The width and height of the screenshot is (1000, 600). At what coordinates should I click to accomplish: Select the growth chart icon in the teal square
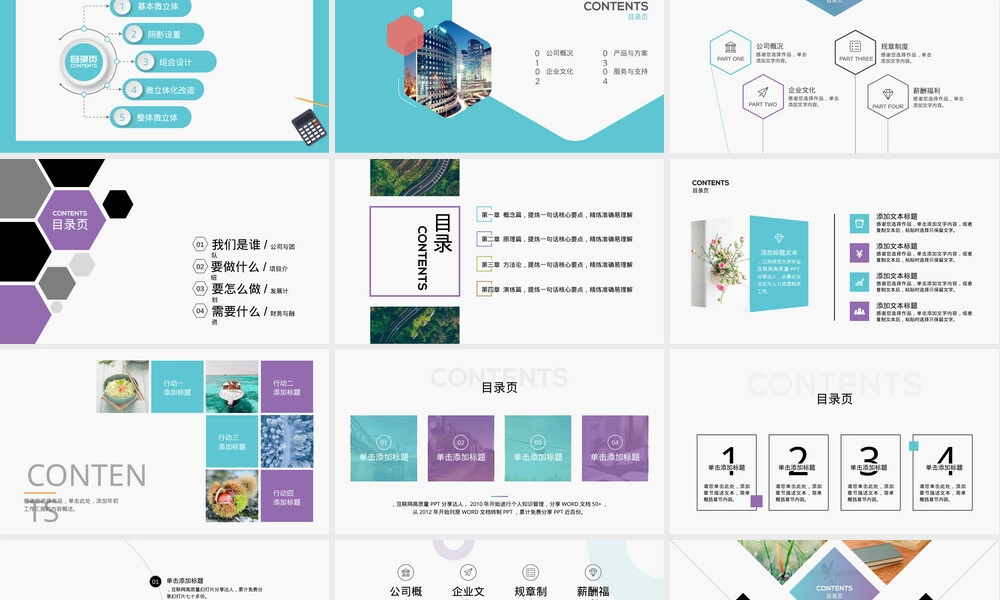(x=859, y=282)
